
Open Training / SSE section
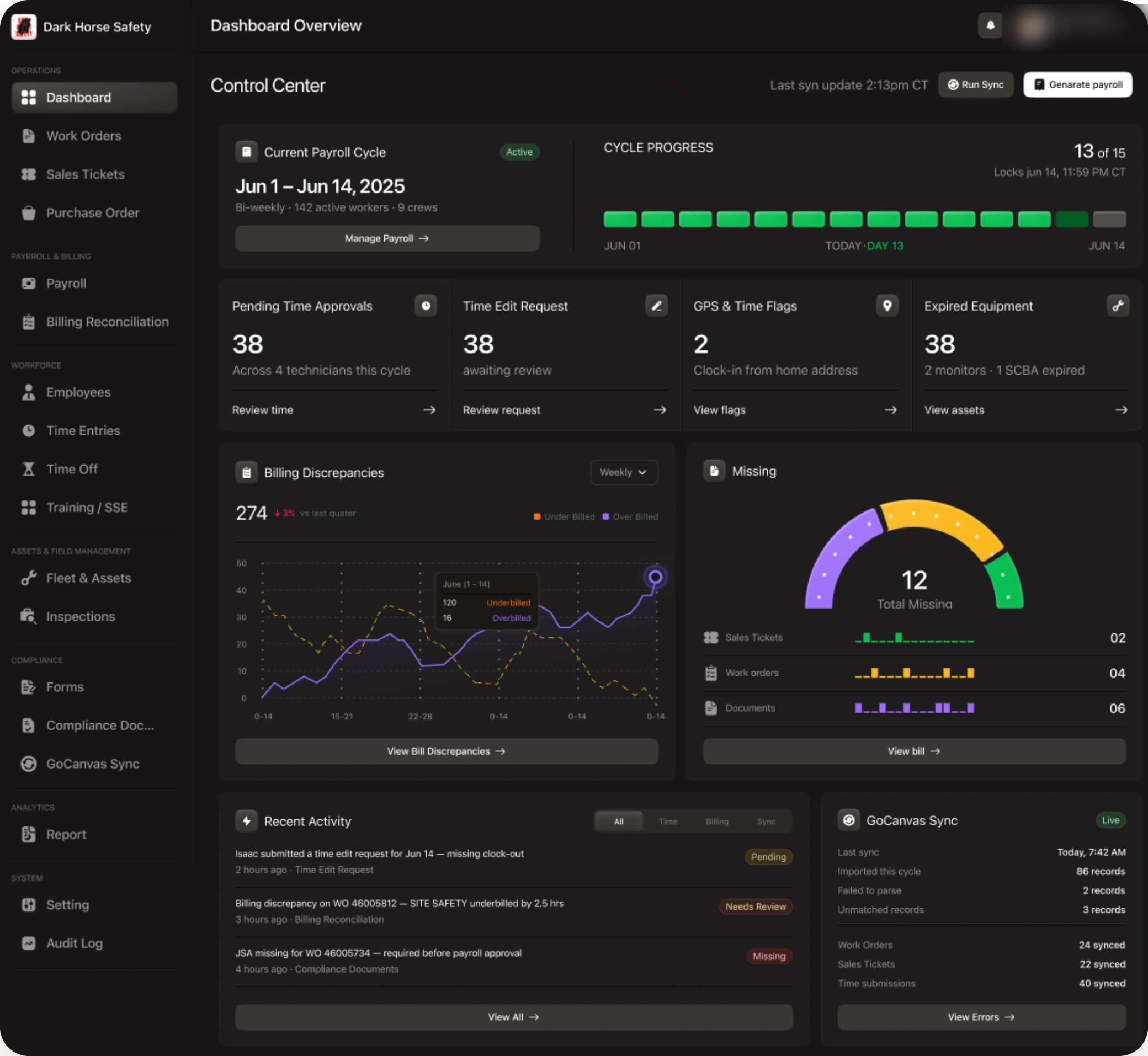(x=94, y=508)
